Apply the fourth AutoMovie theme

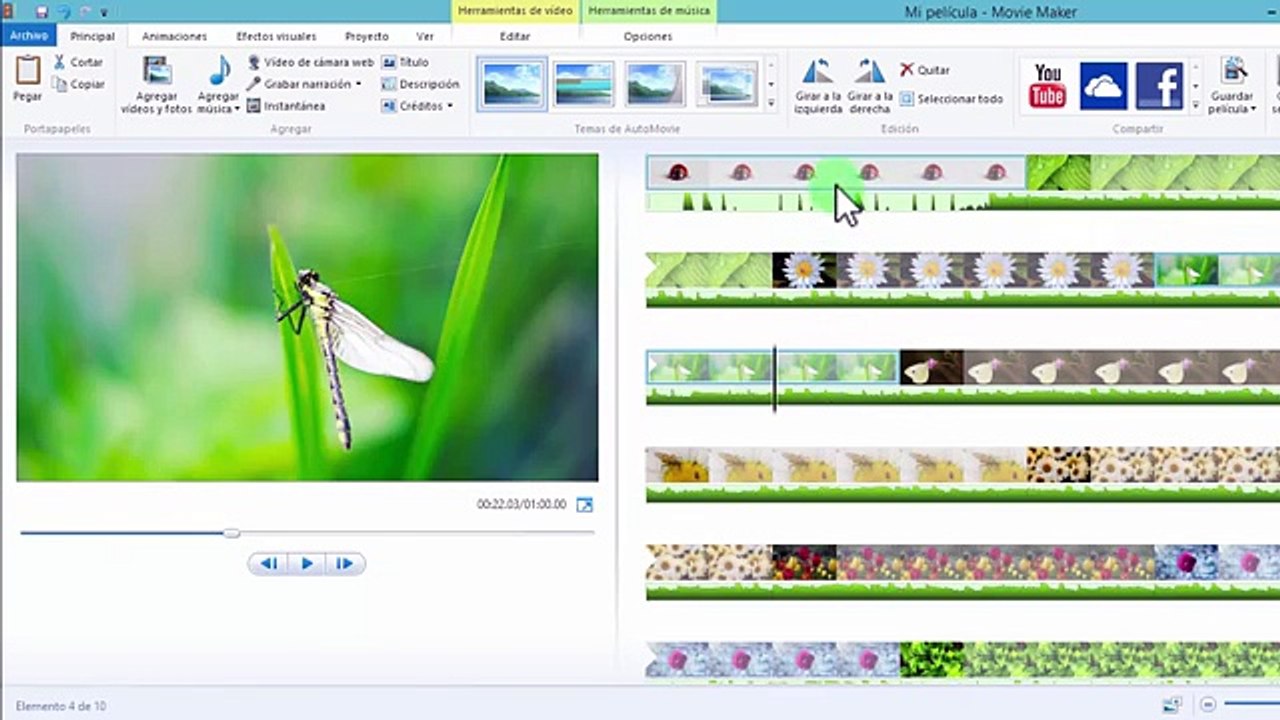coord(727,84)
